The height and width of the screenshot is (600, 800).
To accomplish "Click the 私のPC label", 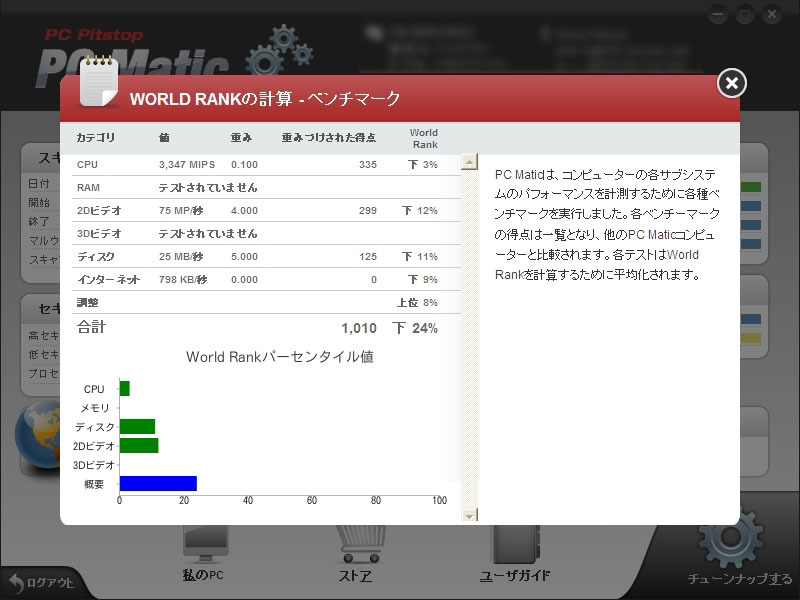I will pyautogui.click(x=203, y=576).
